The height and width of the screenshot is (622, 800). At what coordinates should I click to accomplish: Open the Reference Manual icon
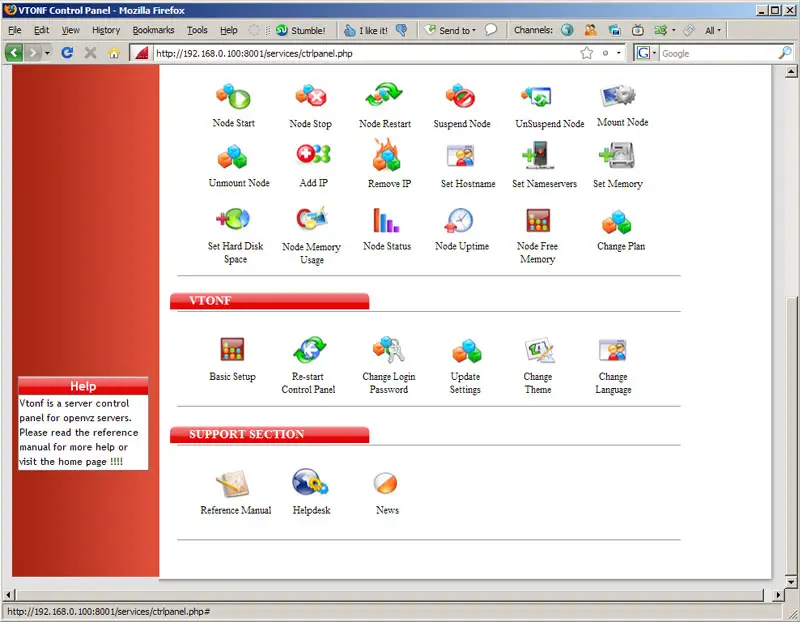(233, 483)
